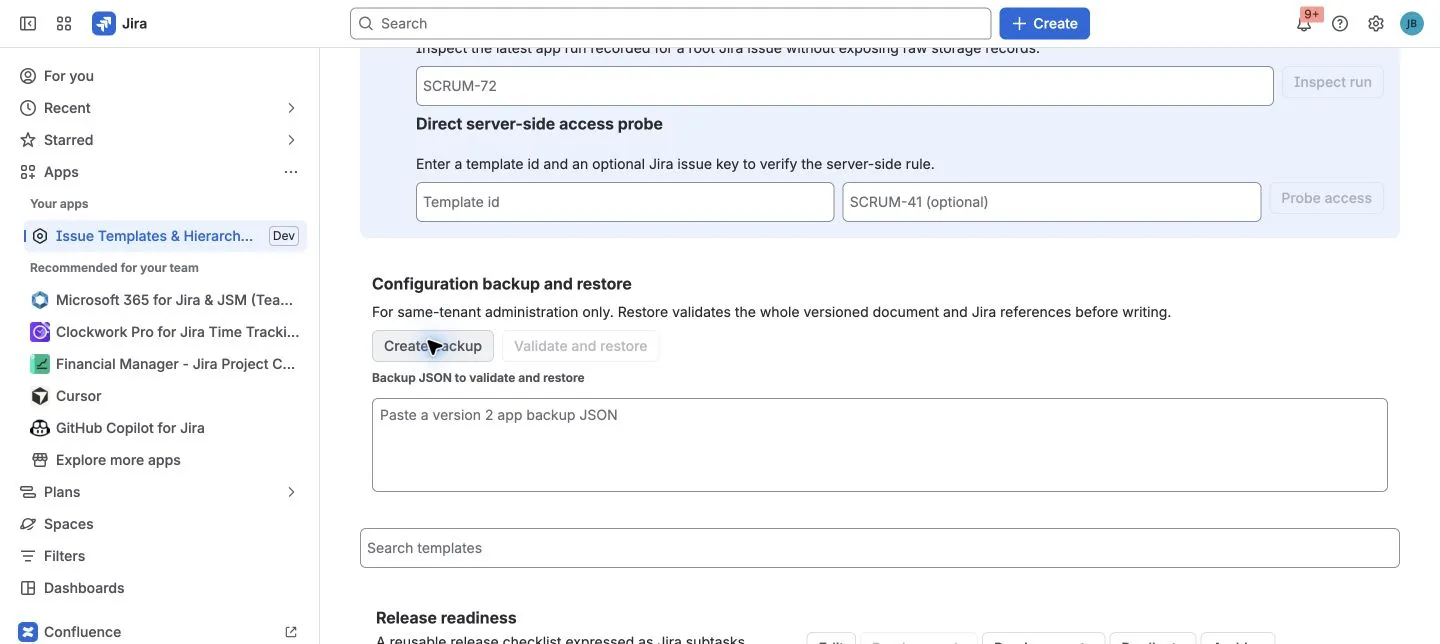The image size is (1440, 644).
Task: Expand the Recent submenu chevron
Action: 291,108
